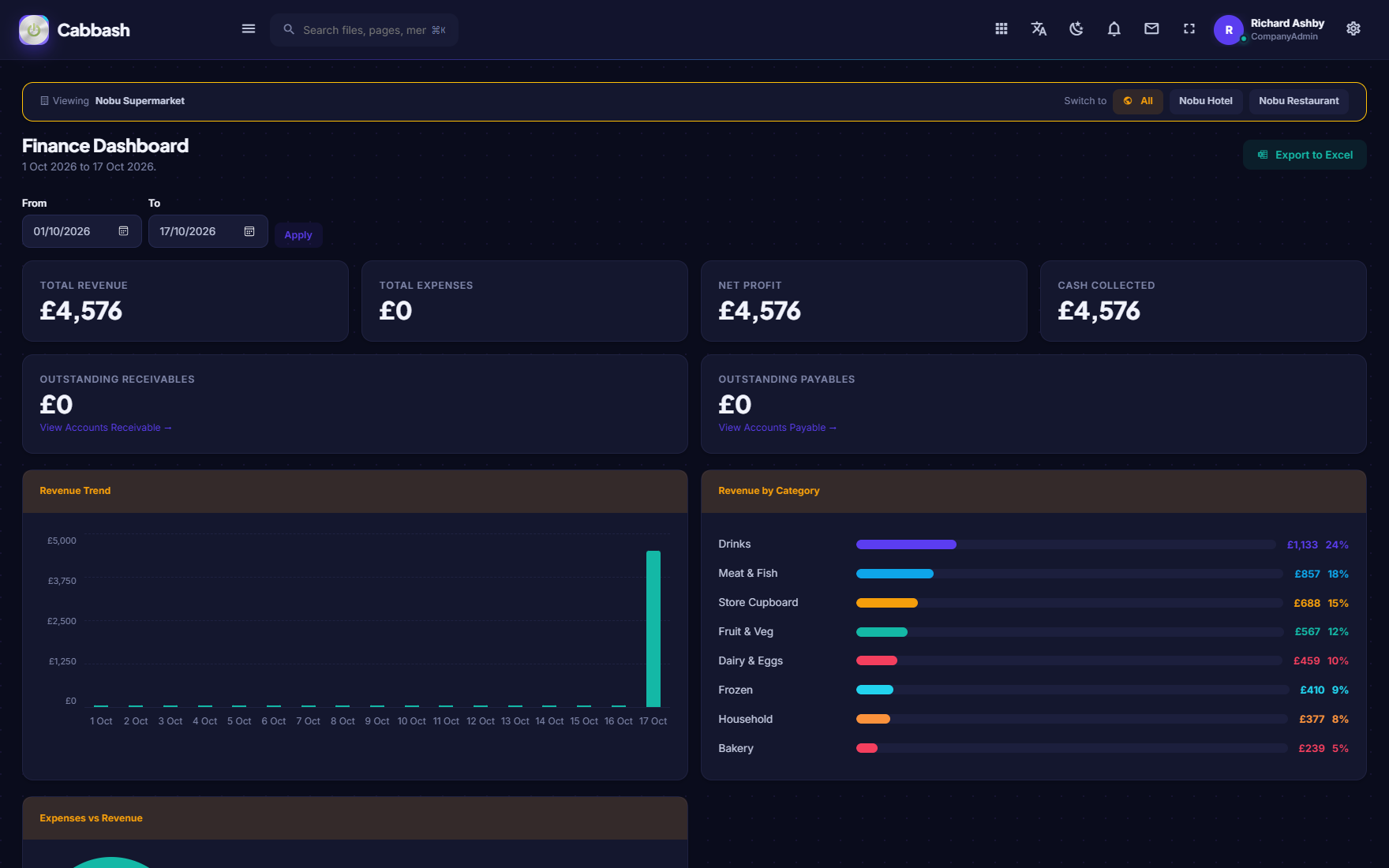Open the language translation menu
The image size is (1389, 868).
(1039, 29)
